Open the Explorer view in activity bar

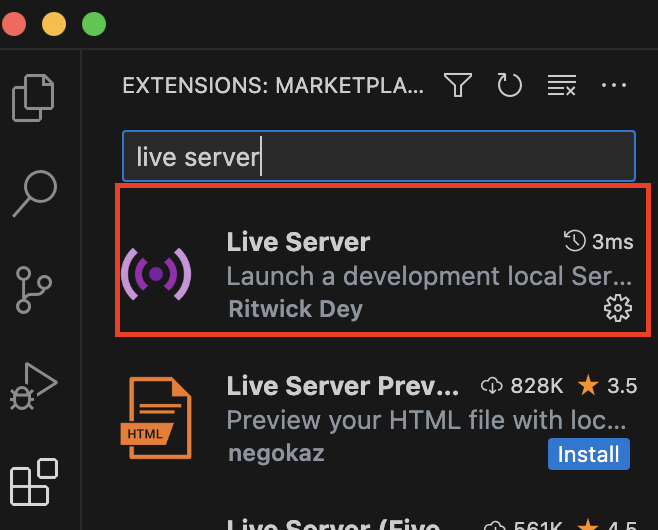tap(33, 98)
